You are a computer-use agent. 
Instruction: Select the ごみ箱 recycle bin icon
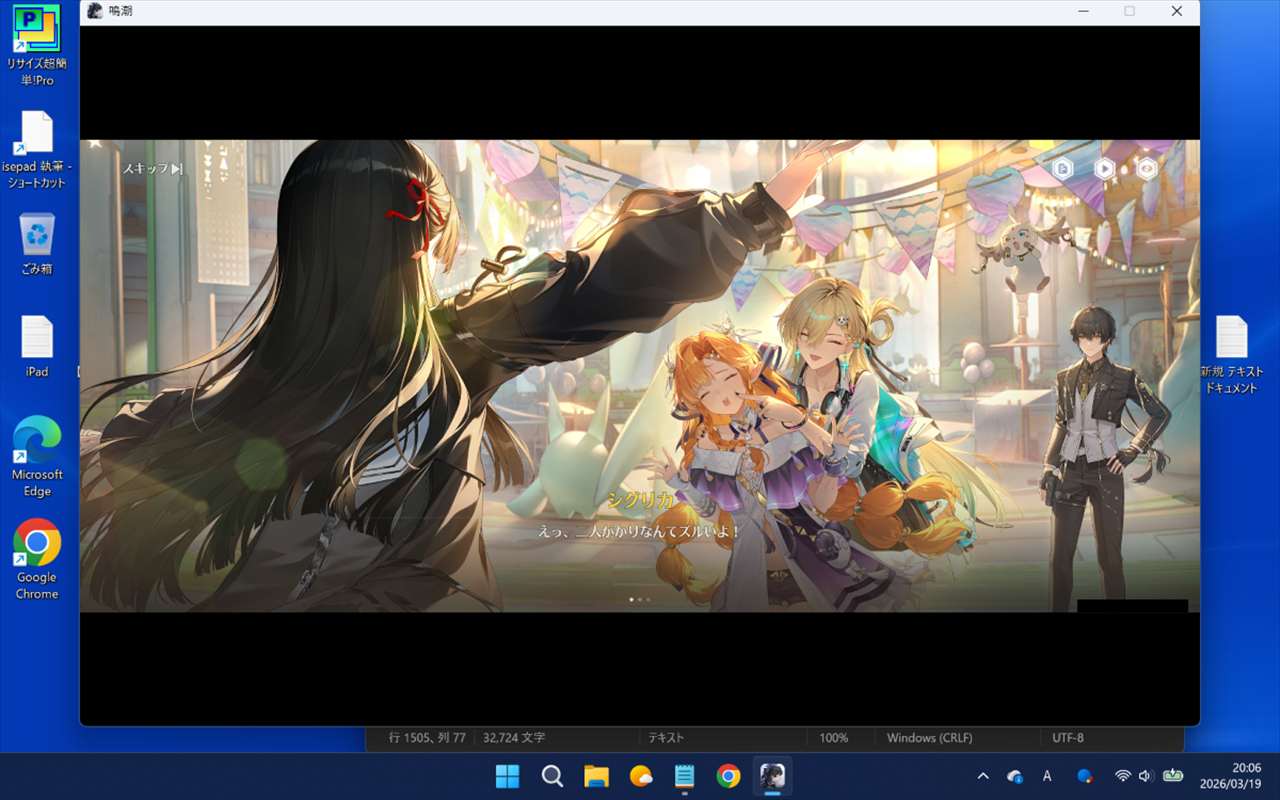tap(37, 236)
